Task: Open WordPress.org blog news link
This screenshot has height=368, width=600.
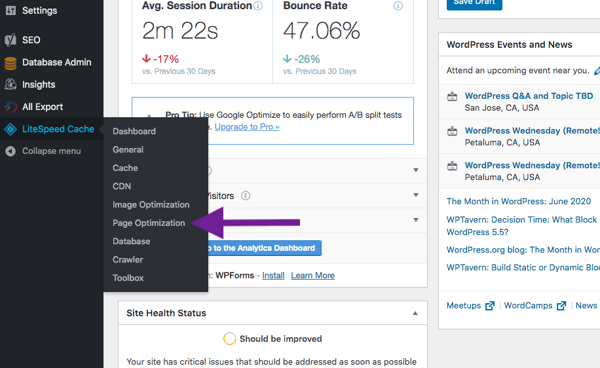Action: pyautogui.click(x=523, y=250)
